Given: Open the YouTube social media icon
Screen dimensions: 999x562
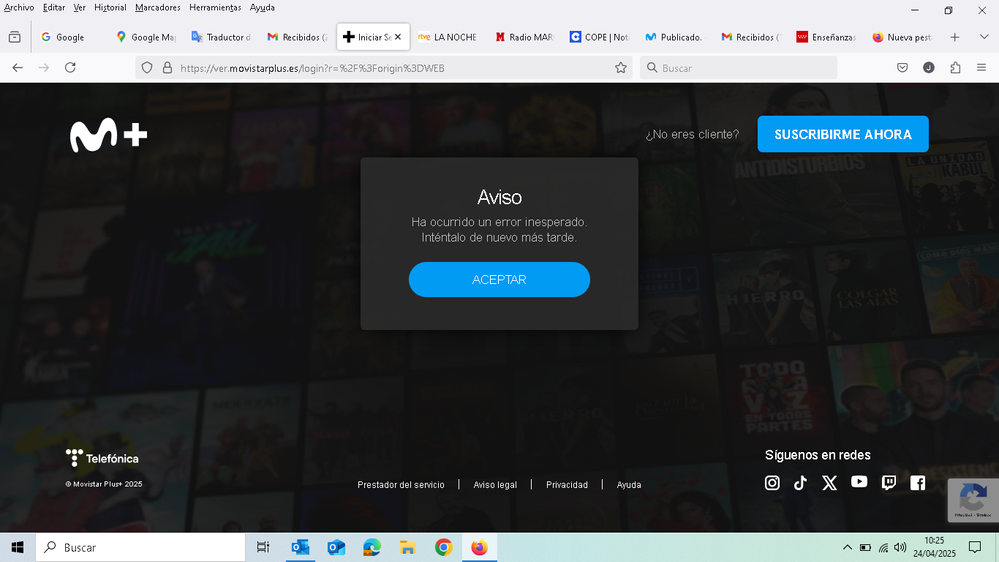Looking at the screenshot, I should pyautogui.click(x=859, y=482).
